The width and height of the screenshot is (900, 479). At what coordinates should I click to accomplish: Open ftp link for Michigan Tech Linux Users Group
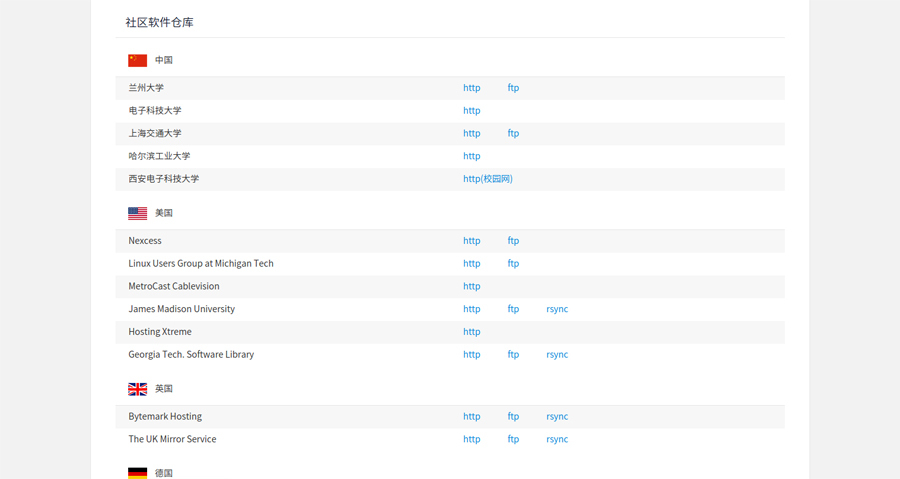pyautogui.click(x=513, y=263)
